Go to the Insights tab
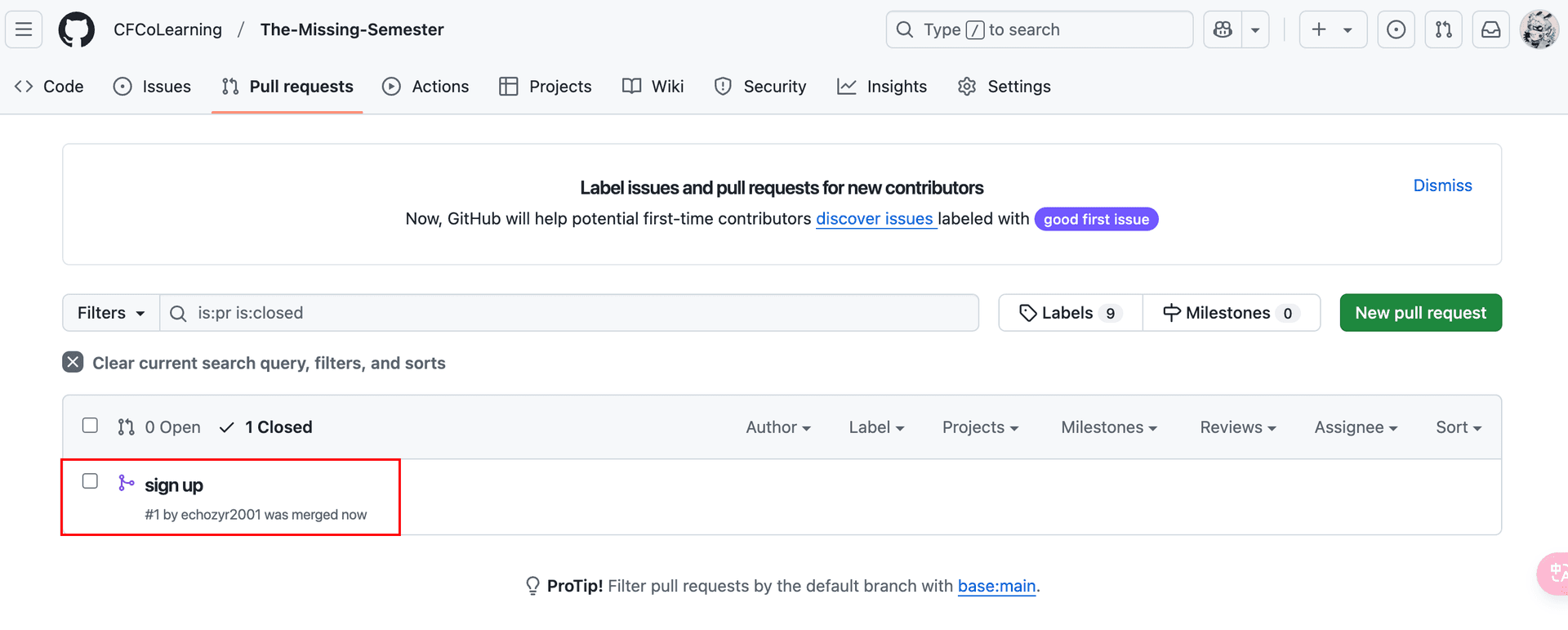 point(882,87)
